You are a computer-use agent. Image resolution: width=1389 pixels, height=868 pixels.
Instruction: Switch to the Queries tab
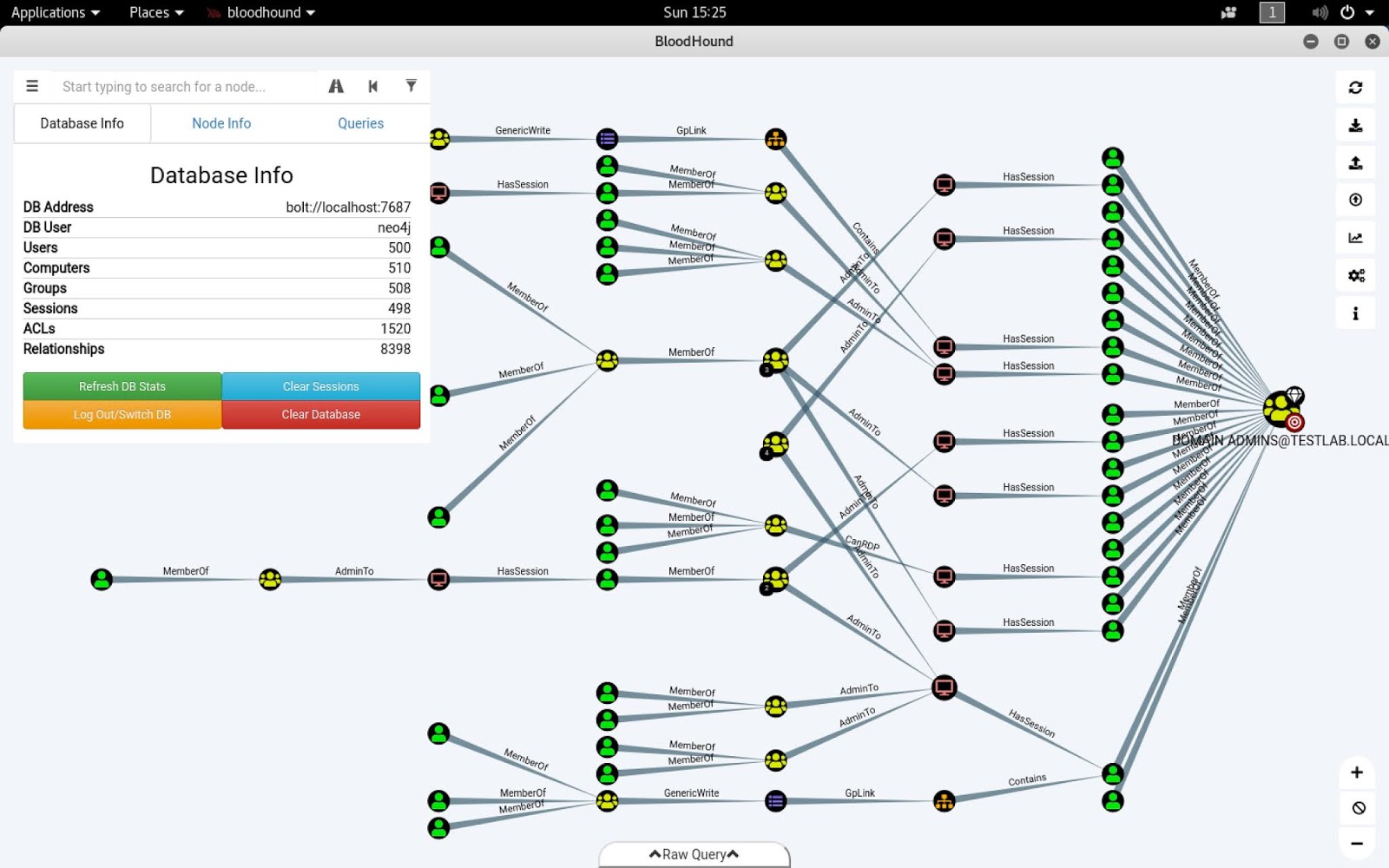[x=360, y=123]
